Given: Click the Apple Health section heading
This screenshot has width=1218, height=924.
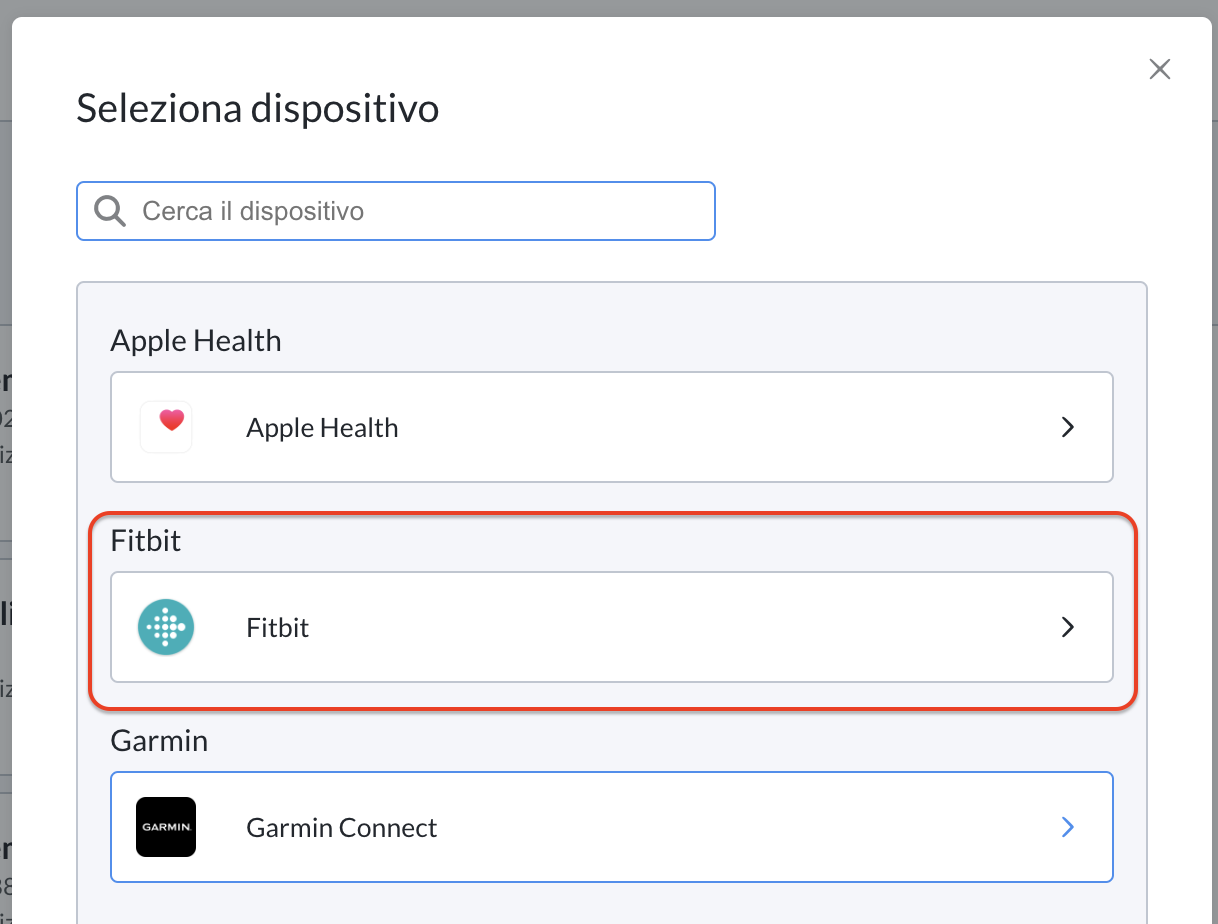Looking at the screenshot, I should (196, 341).
